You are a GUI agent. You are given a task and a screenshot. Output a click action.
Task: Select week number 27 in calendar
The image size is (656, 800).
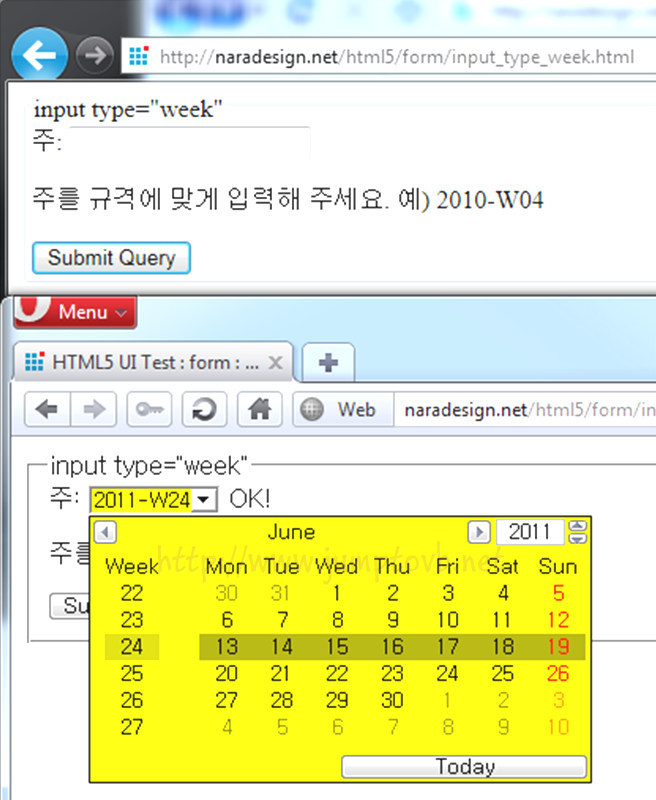[x=132, y=727]
